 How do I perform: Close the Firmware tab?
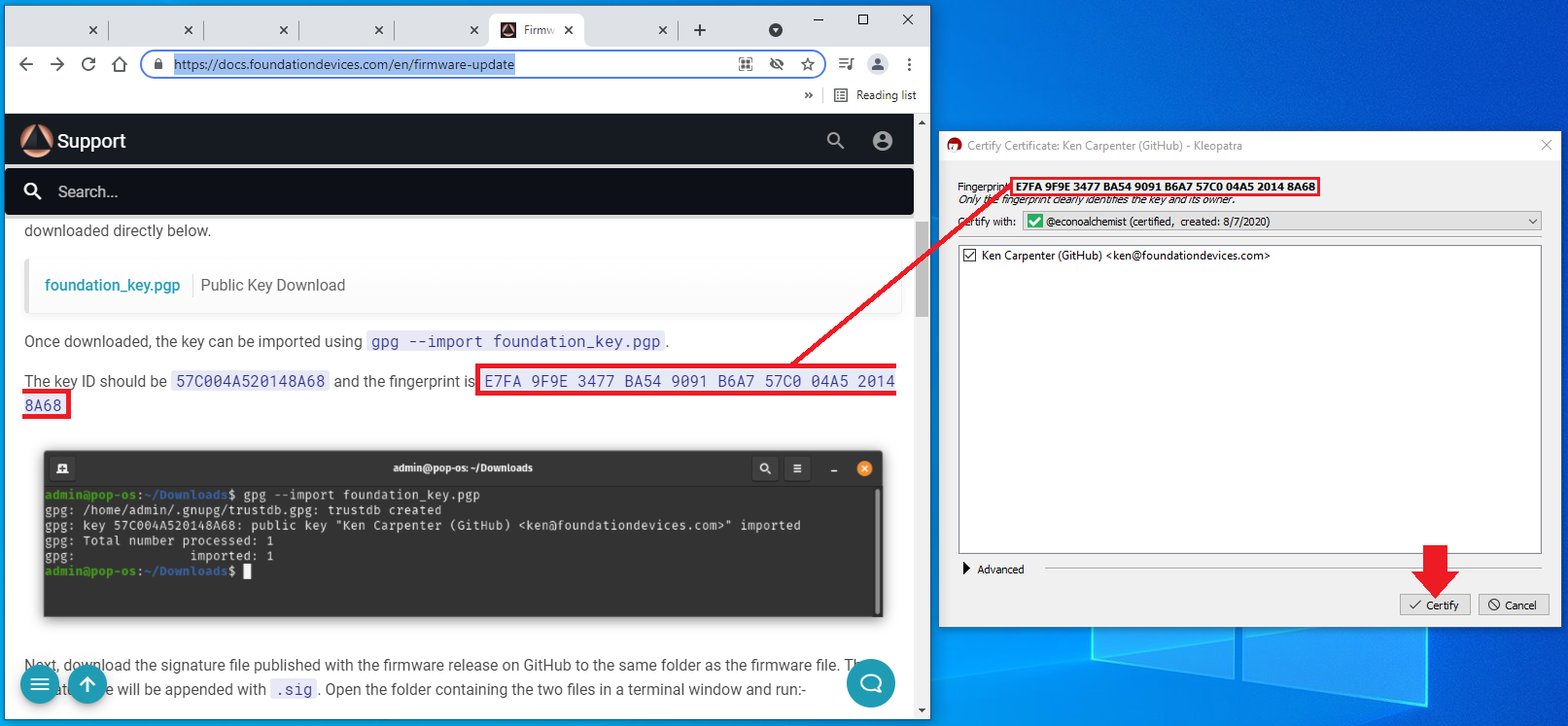pos(569,30)
